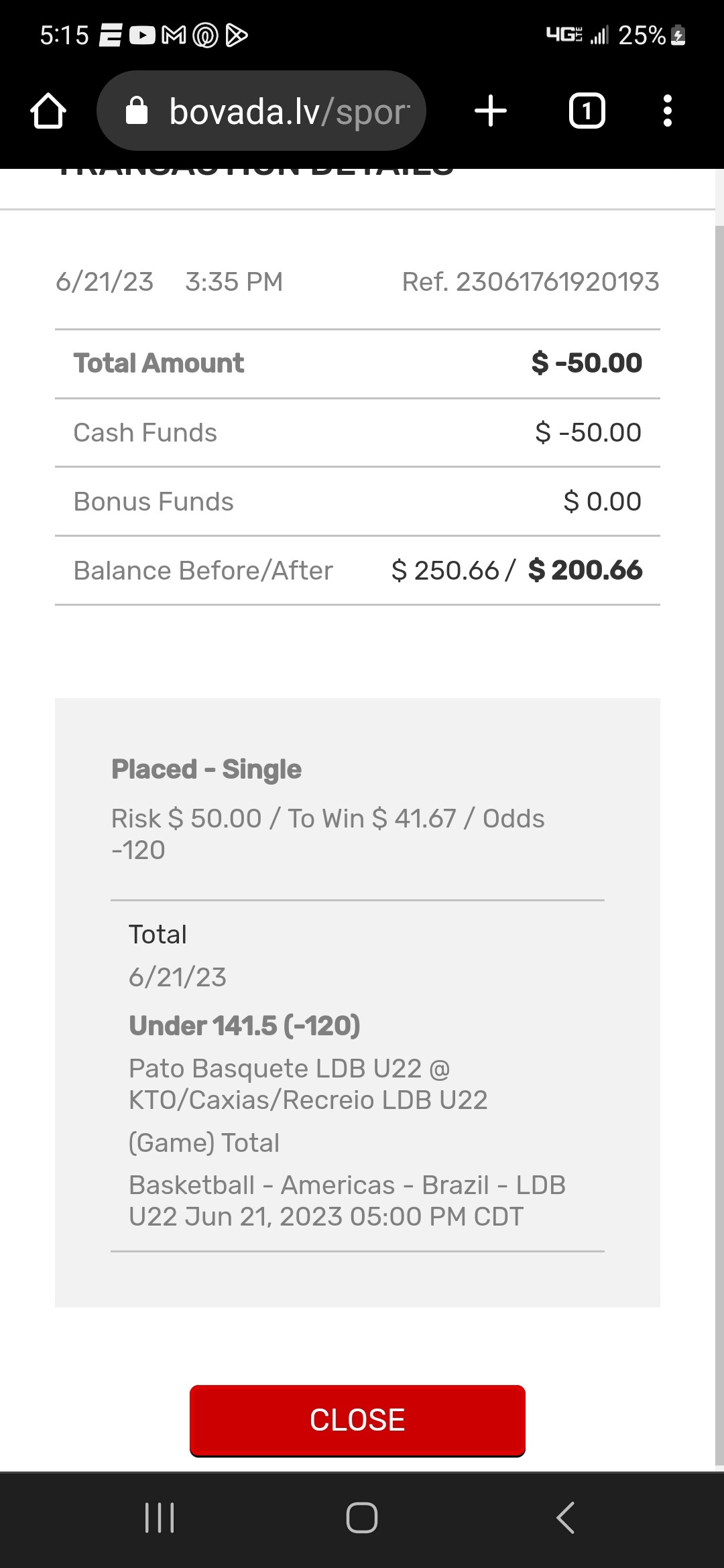This screenshot has width=724, height=1568.
Task: Tap the Android home navigation button
Action: click(362, 1518)
